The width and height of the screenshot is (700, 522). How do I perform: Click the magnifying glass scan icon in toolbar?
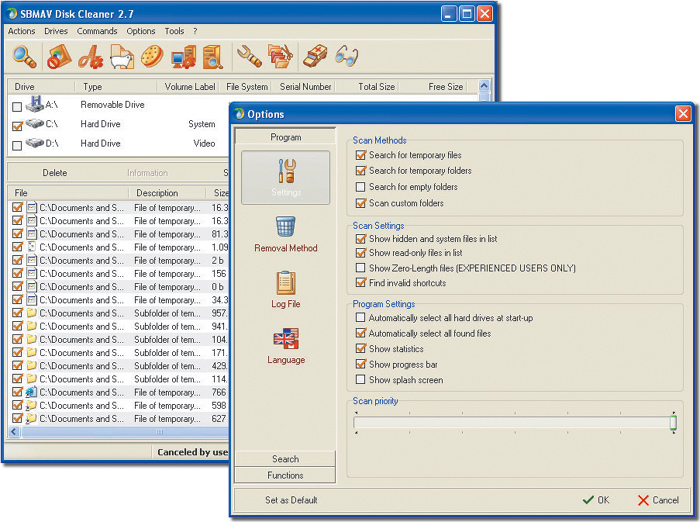click(25, 57)
